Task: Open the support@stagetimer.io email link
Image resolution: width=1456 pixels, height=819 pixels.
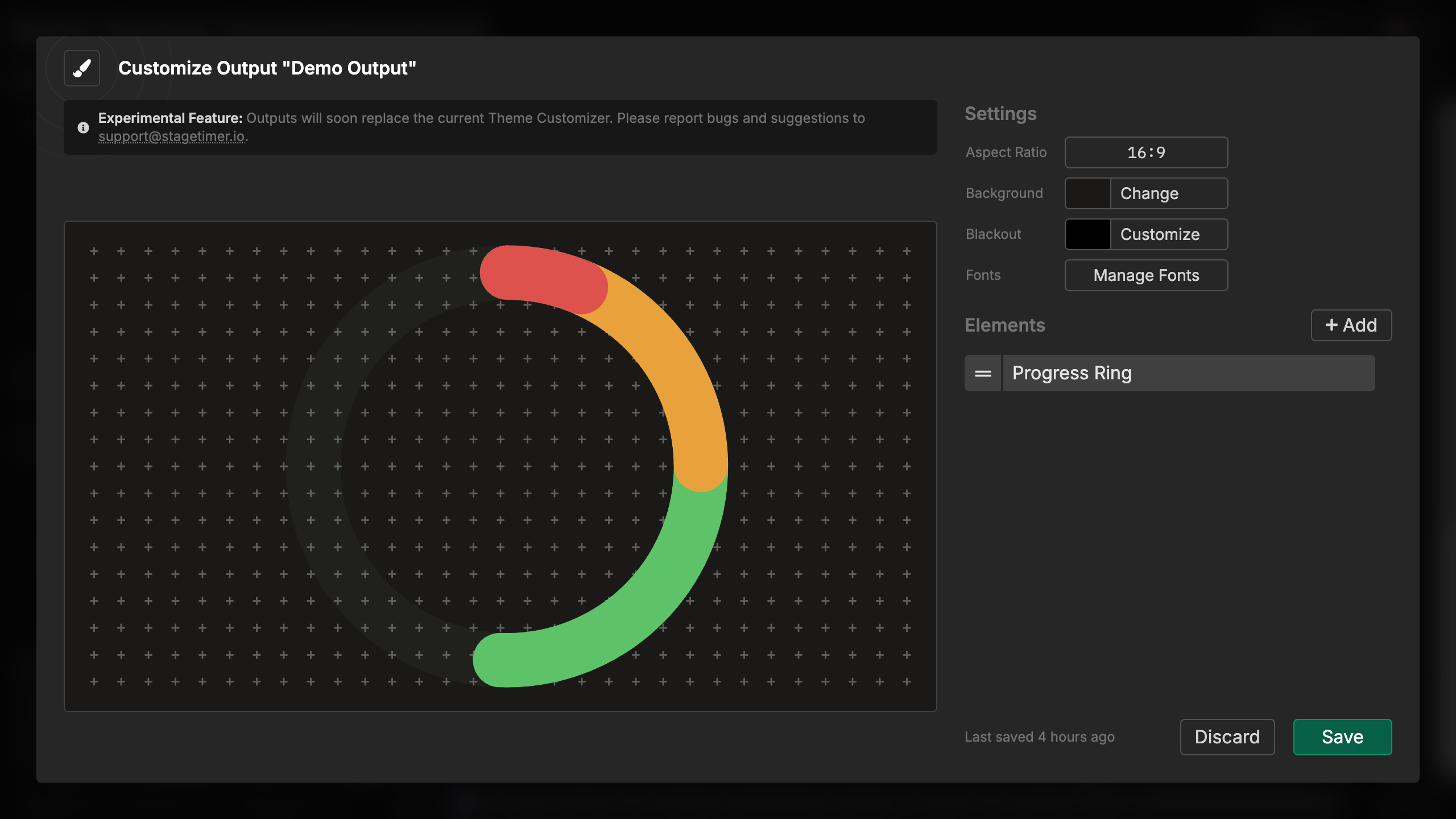Action: pos(172,136)
